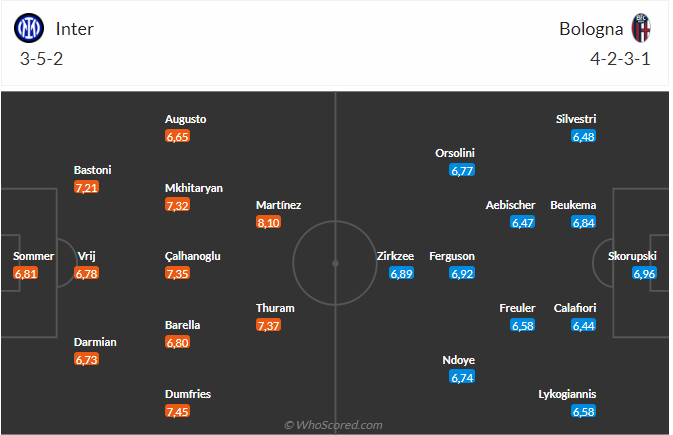Click Sommer's 6,81 rating badge
The image size is (673, 435).
26,273
